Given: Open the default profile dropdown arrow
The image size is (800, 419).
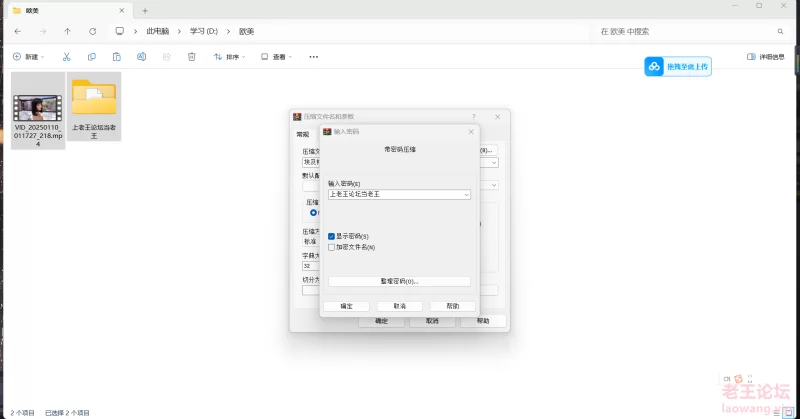Looking at the screenshot, I should (494, 185).
